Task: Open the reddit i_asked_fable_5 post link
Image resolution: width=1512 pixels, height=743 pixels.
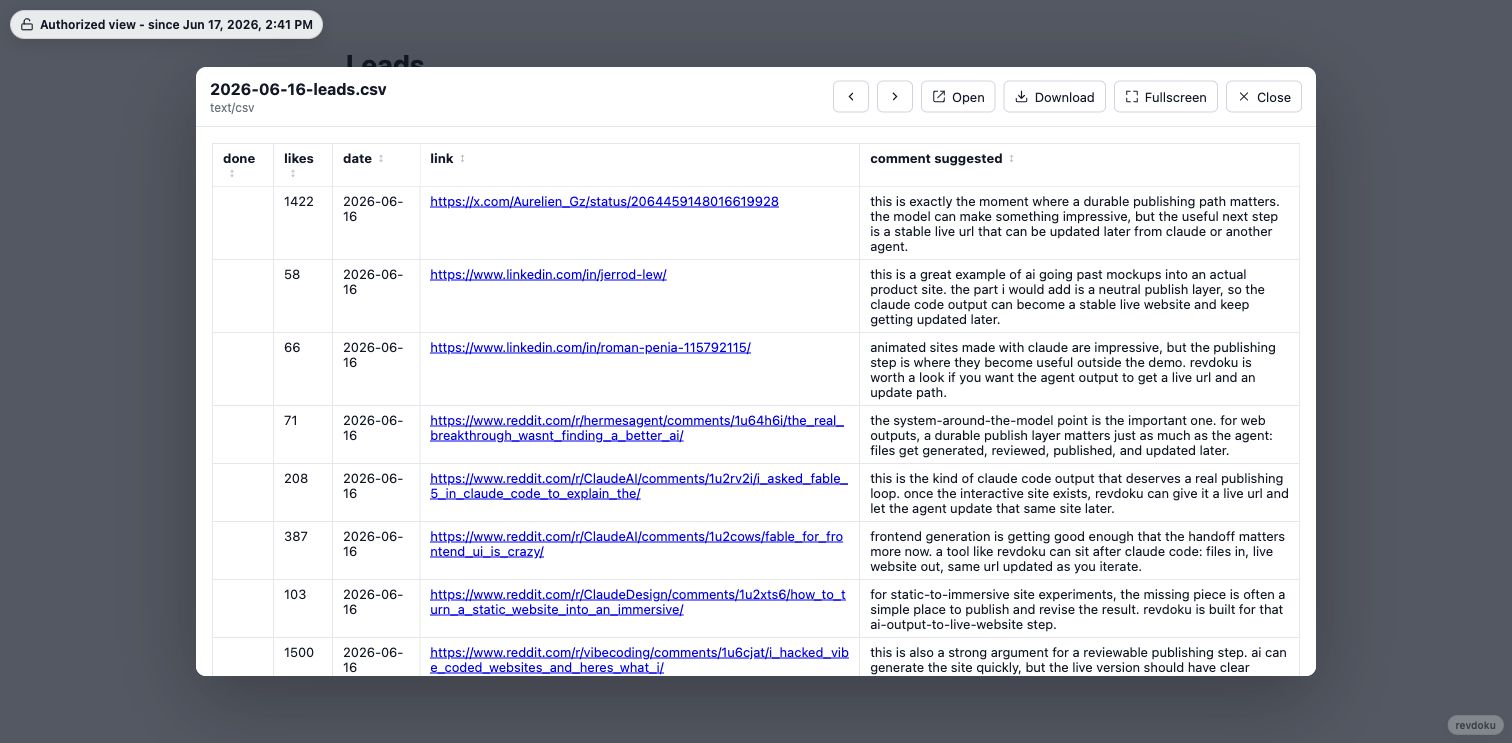Action: click(x=639, y=486)
